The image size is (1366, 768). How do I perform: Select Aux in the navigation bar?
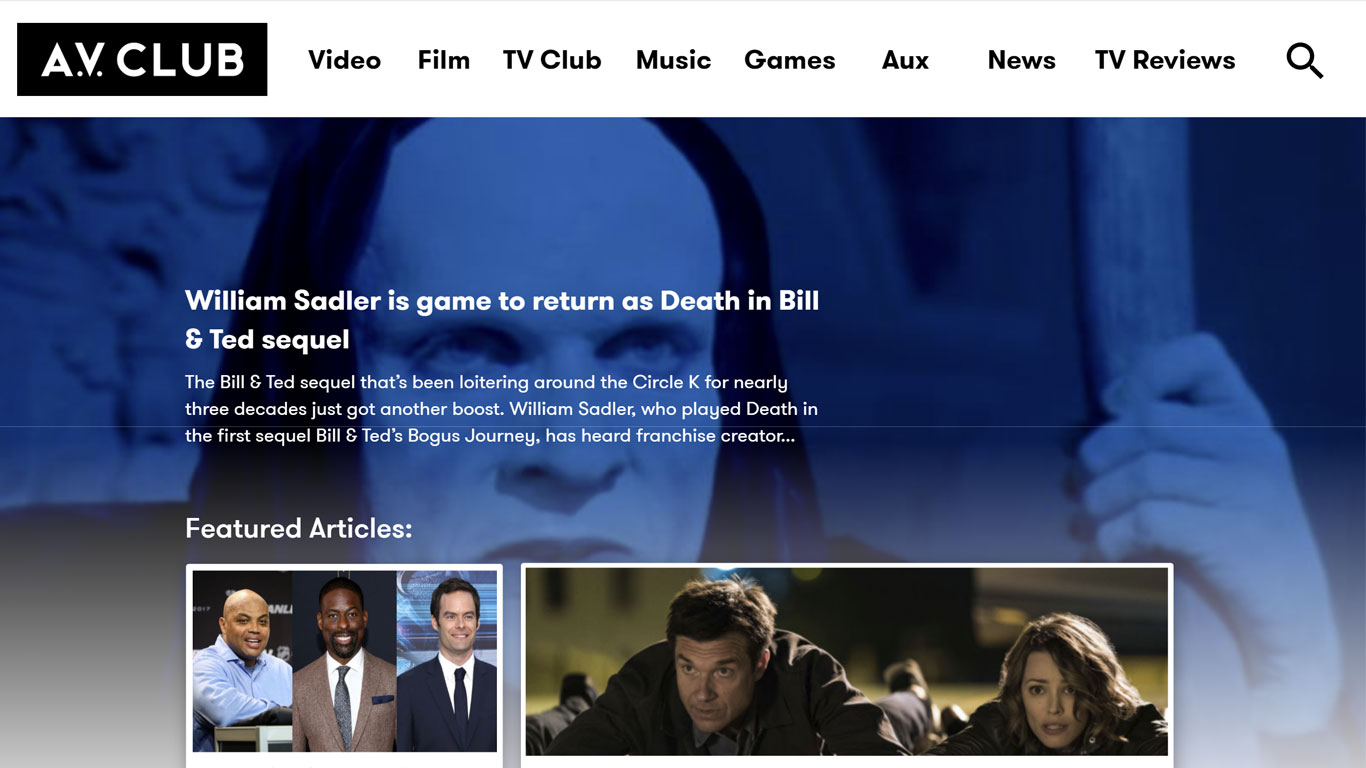pos(905,60)
